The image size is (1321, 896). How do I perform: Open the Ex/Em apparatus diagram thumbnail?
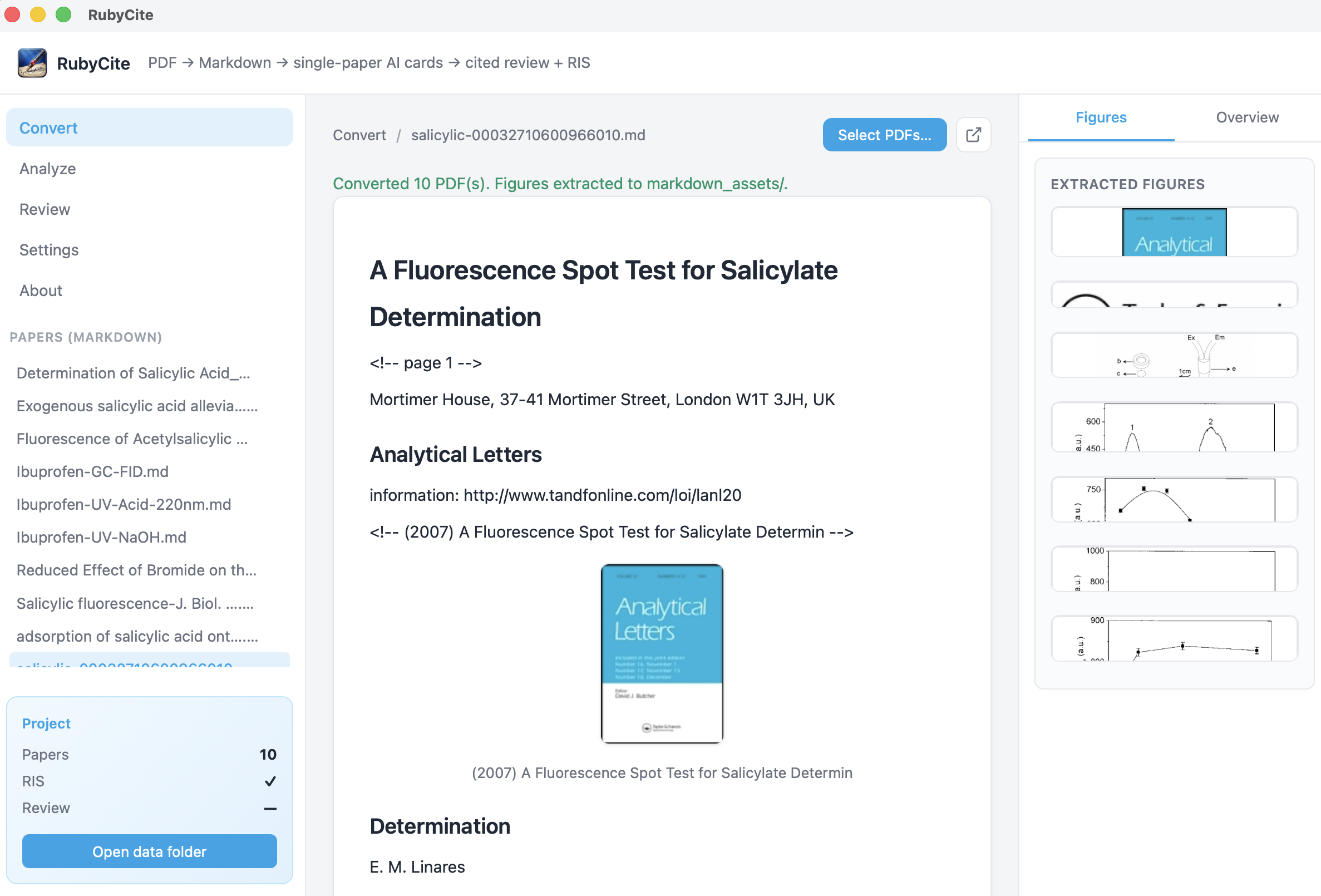[1174, 355]
